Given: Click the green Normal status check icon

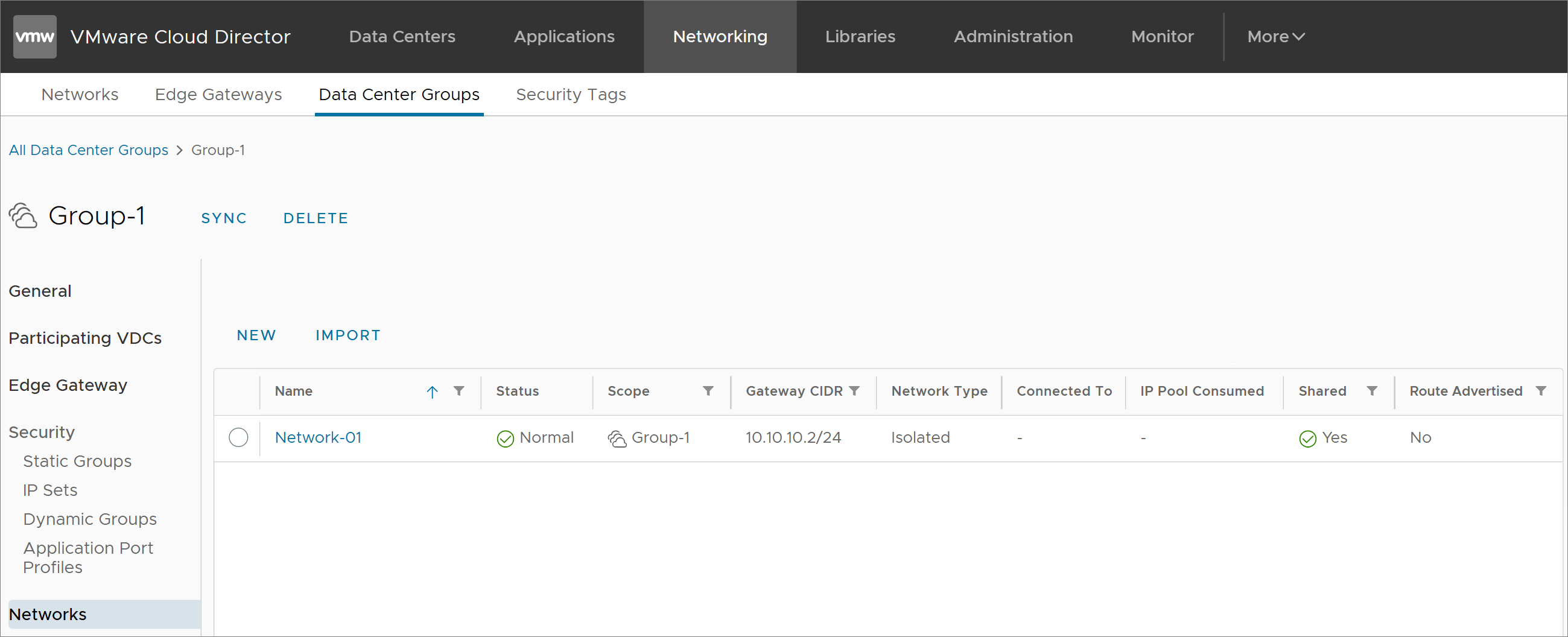Looking at the screenshot, I should point(505,439).
